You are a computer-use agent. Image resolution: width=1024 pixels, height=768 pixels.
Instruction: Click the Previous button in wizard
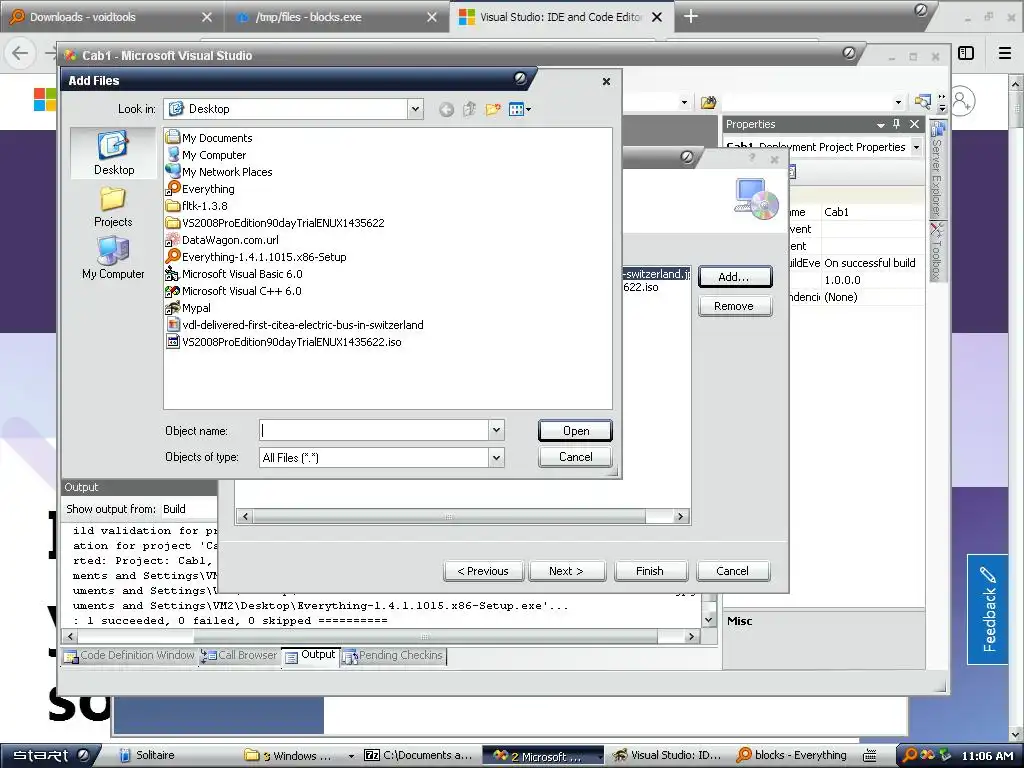(x=483, y=571)
